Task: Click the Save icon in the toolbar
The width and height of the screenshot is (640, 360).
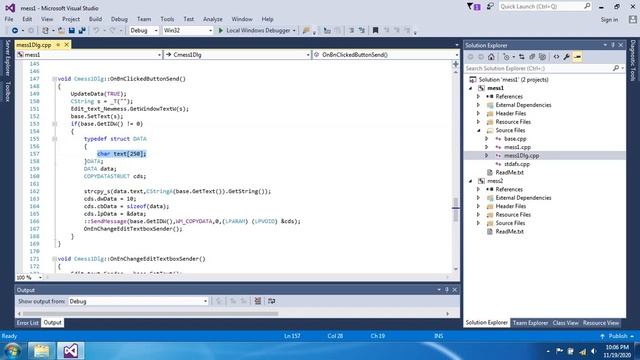Action: click(x=71, y=31)
